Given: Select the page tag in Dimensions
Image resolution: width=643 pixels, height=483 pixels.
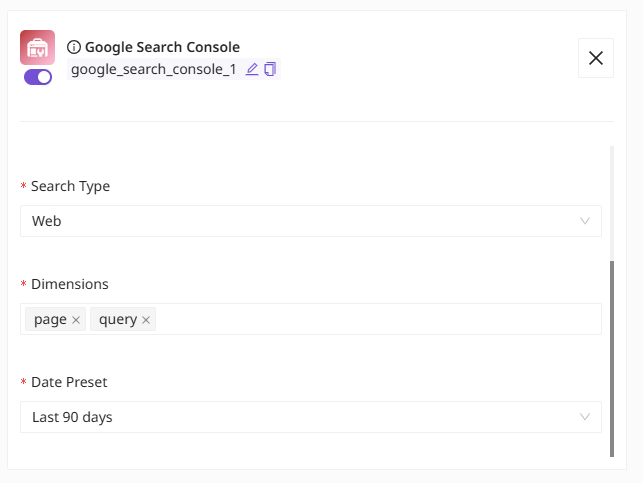Looking at the screenshot, I should [x=50, y=319].
